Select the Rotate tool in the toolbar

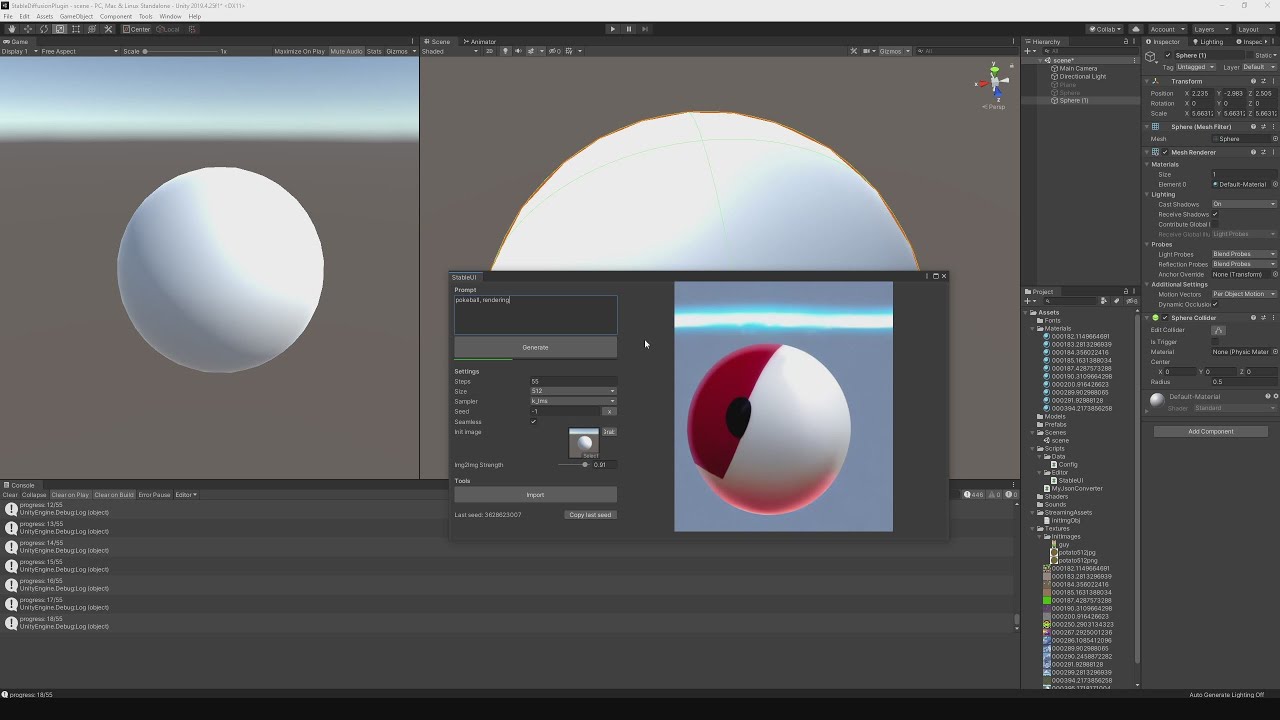point(44,29)
